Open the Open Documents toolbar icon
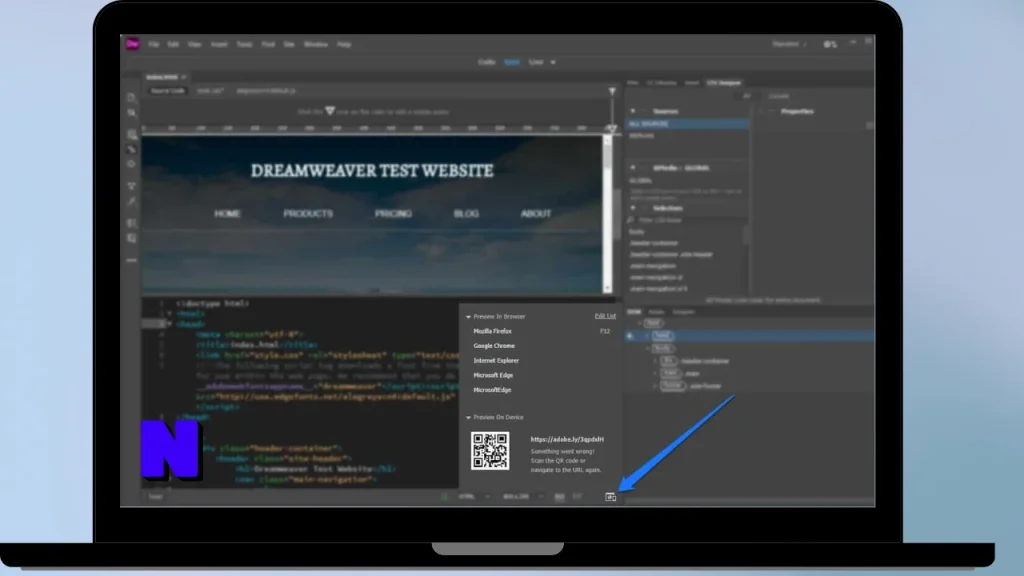The width and height of the screenshot is (1024, 576). [131, 97]
